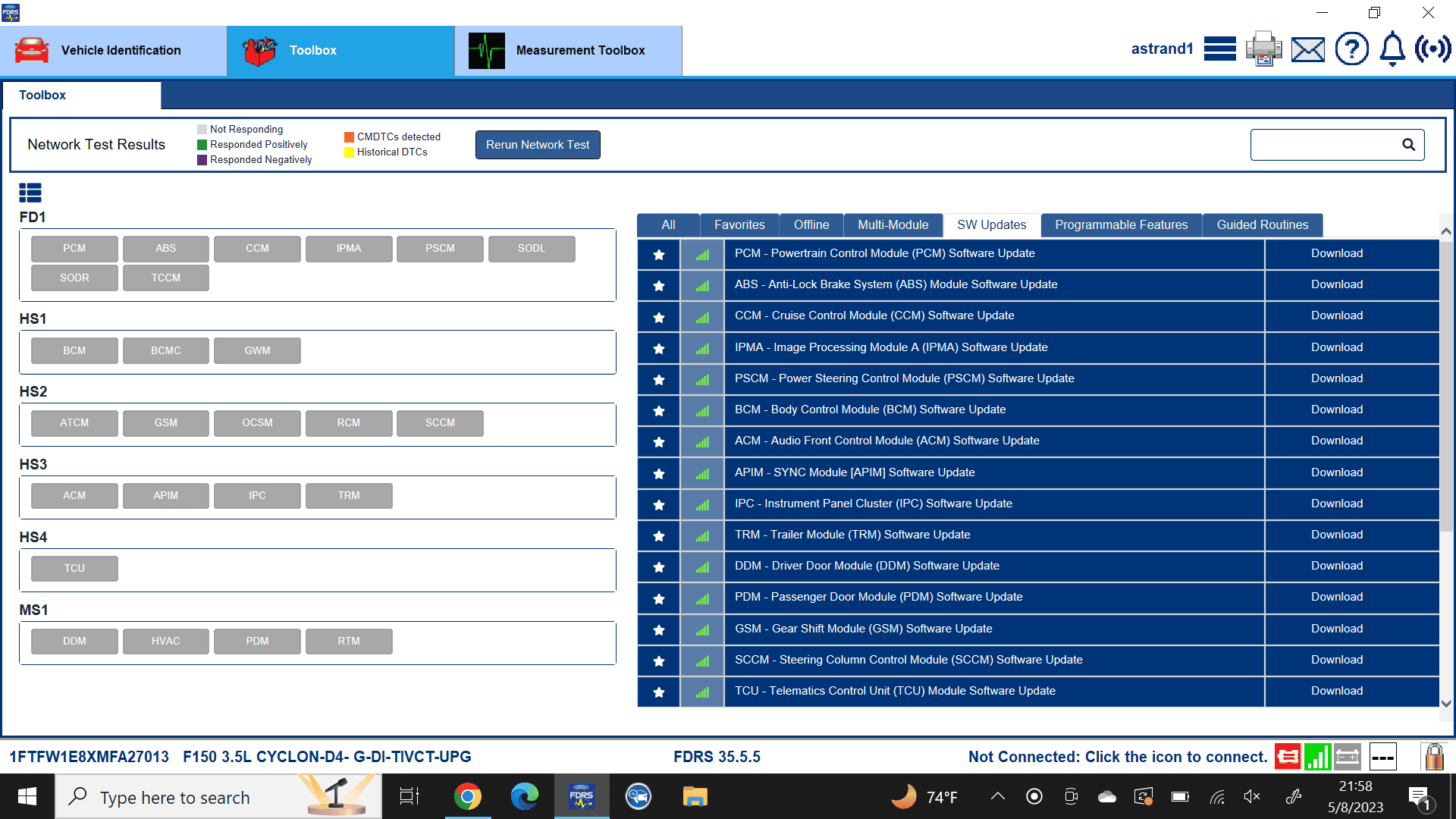Toggle favorite star for BCM update

(658, 410)
